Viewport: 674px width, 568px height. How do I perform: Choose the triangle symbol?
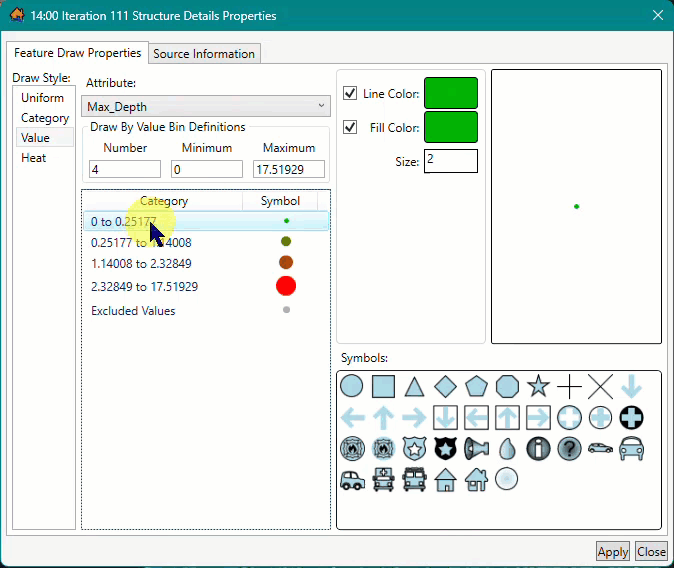[414, 387]
